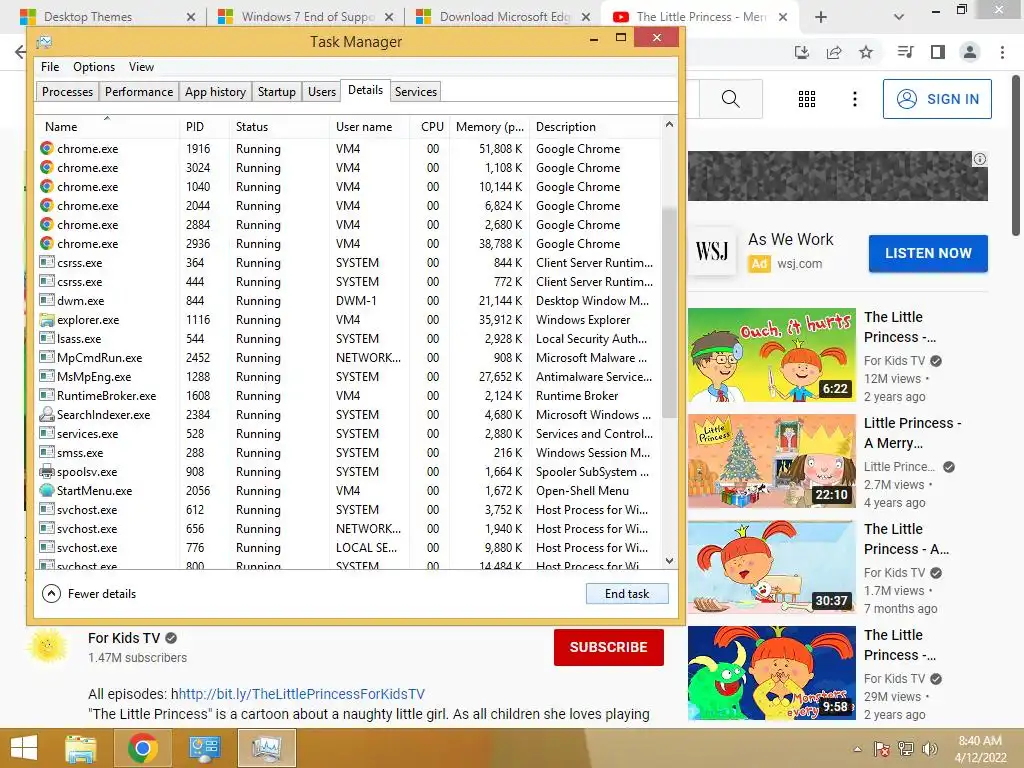Sort processes by Name column header
The height and width of the screenshot is (768, 1024).
(107, 127)
